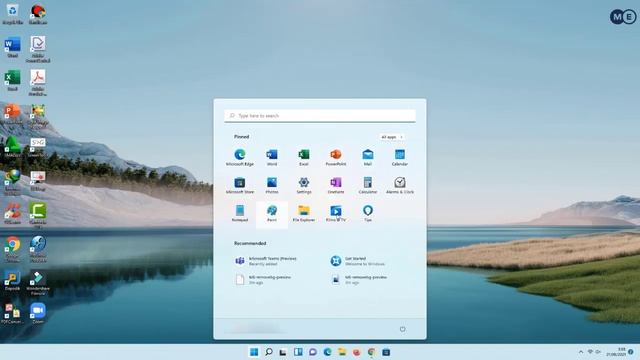Open the highlighted Paint app
Viewport: 640px width, 360px height.
pos(272,214)
